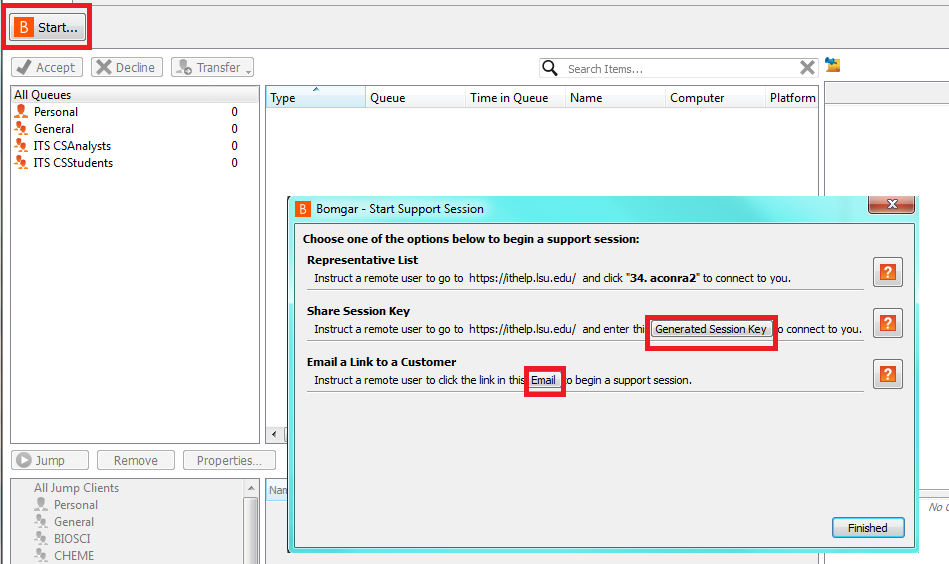Sort by the Computer column
Image resolution: width=949 pixels, height=564 pixels.
point(715,97)
